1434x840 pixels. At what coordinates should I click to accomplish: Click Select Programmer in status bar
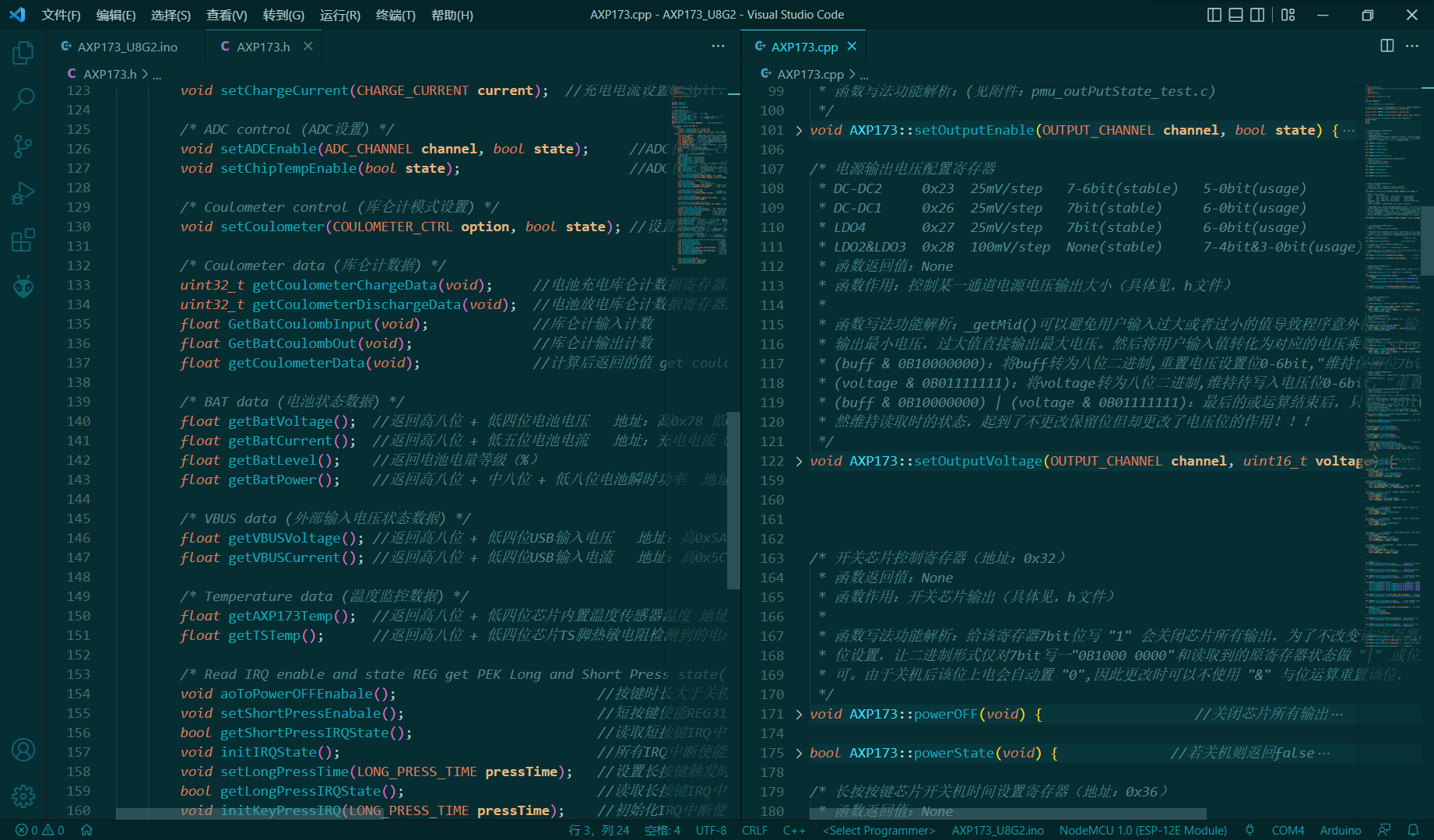pyautogui.click(x=879, y=831)
